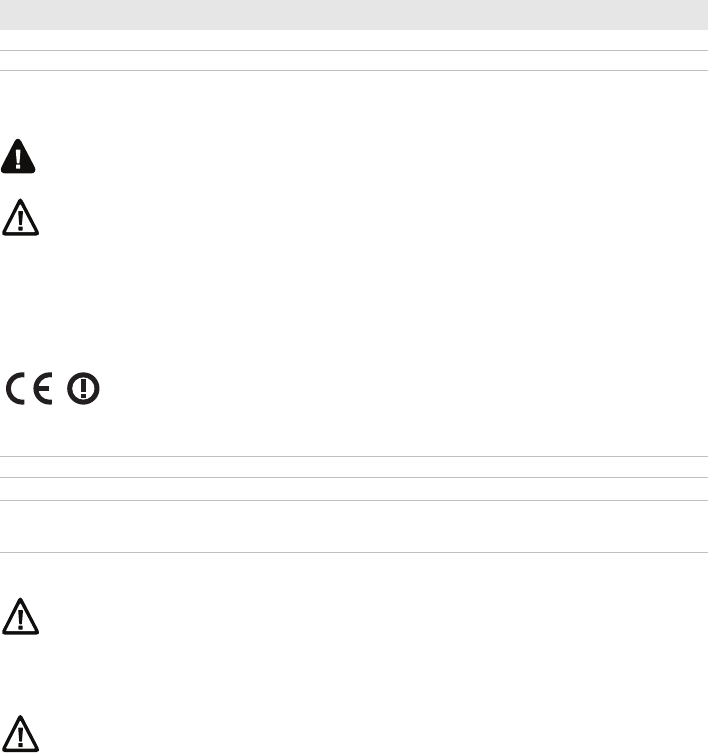Click the gray header band at page top
The image size is (708, 753).
[x=354, y=15]
